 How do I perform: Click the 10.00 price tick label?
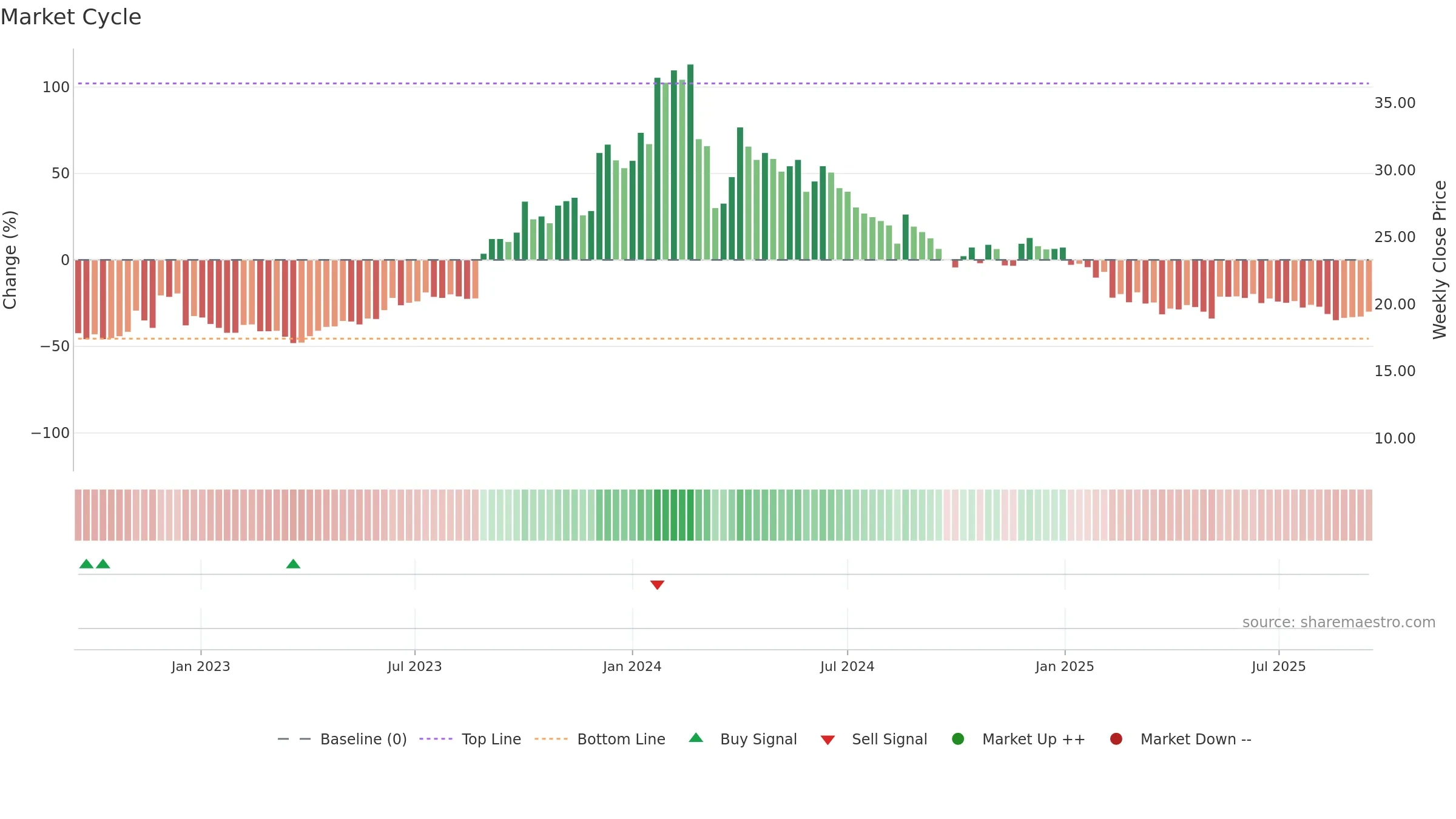pyautogui.click(x=1395, y=439)
